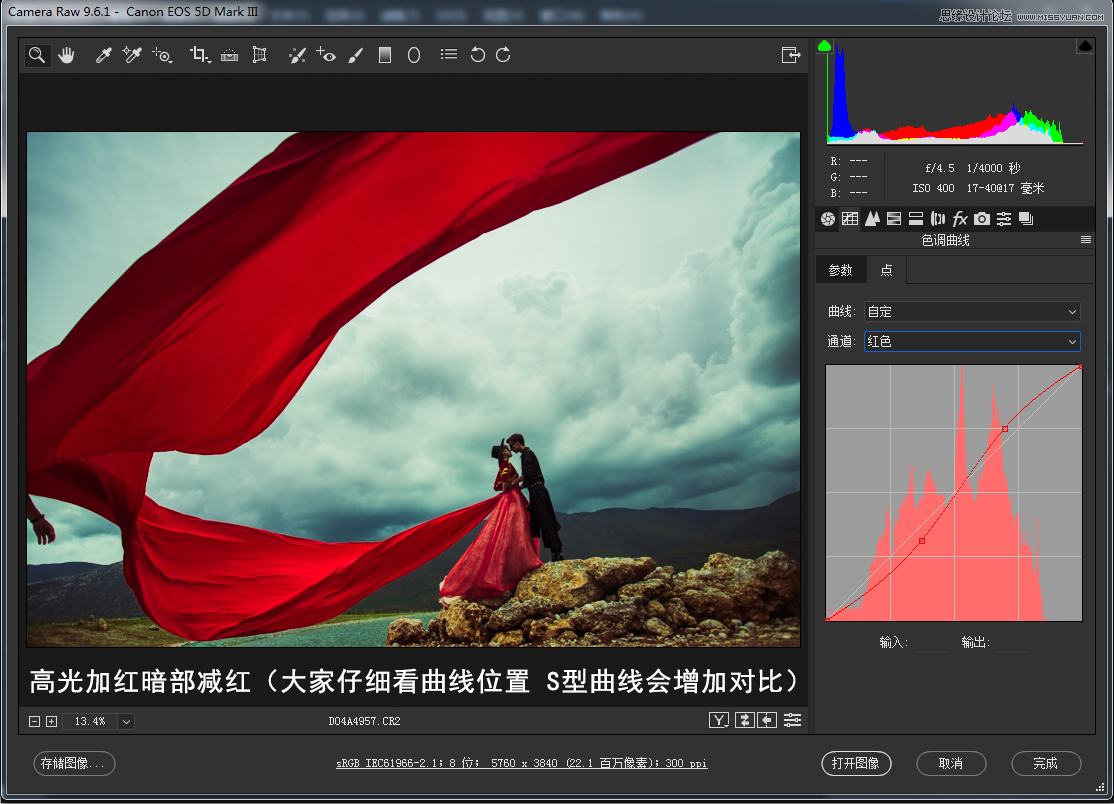1114x804 pixels.
Task: Open the 色调曲线 panel flyout menu
Action: (x=1086, y=240)
